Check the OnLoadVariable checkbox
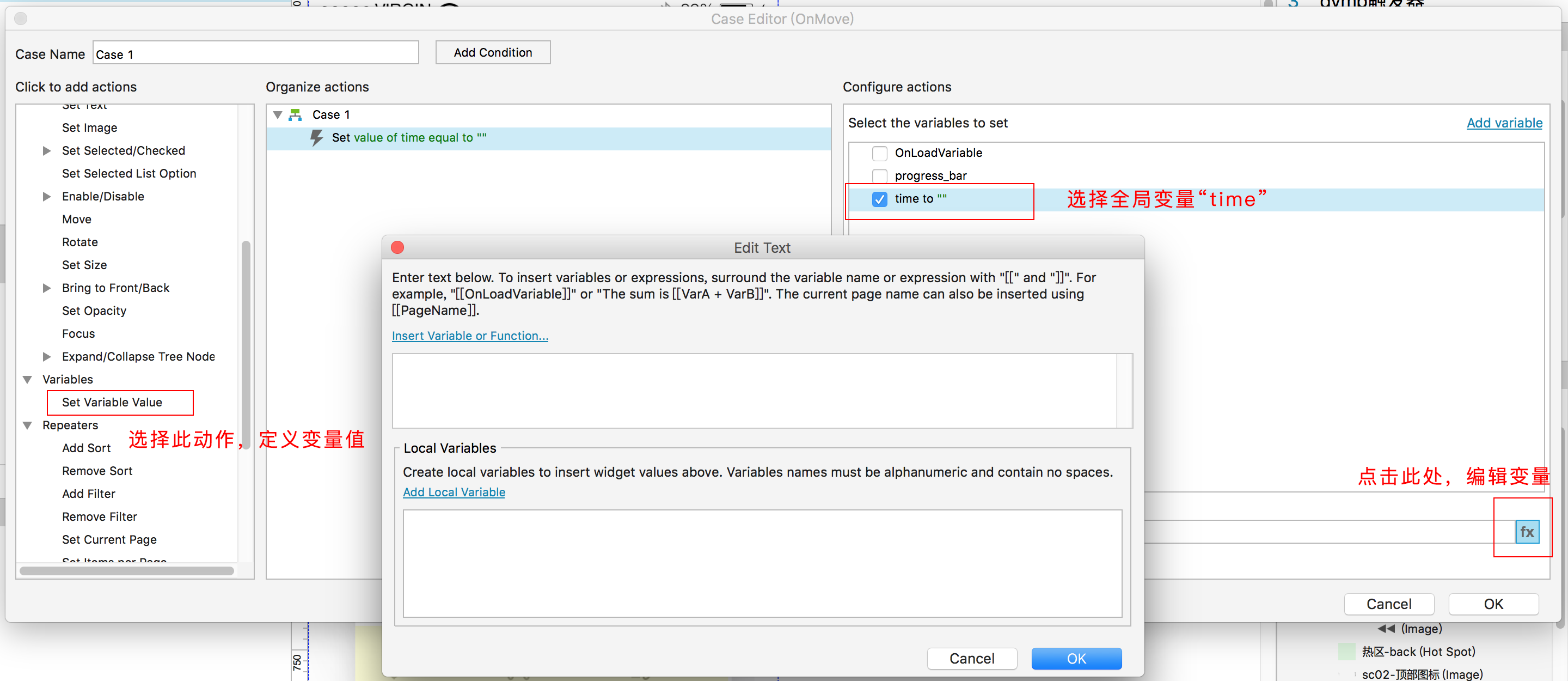 coord(879,153)
